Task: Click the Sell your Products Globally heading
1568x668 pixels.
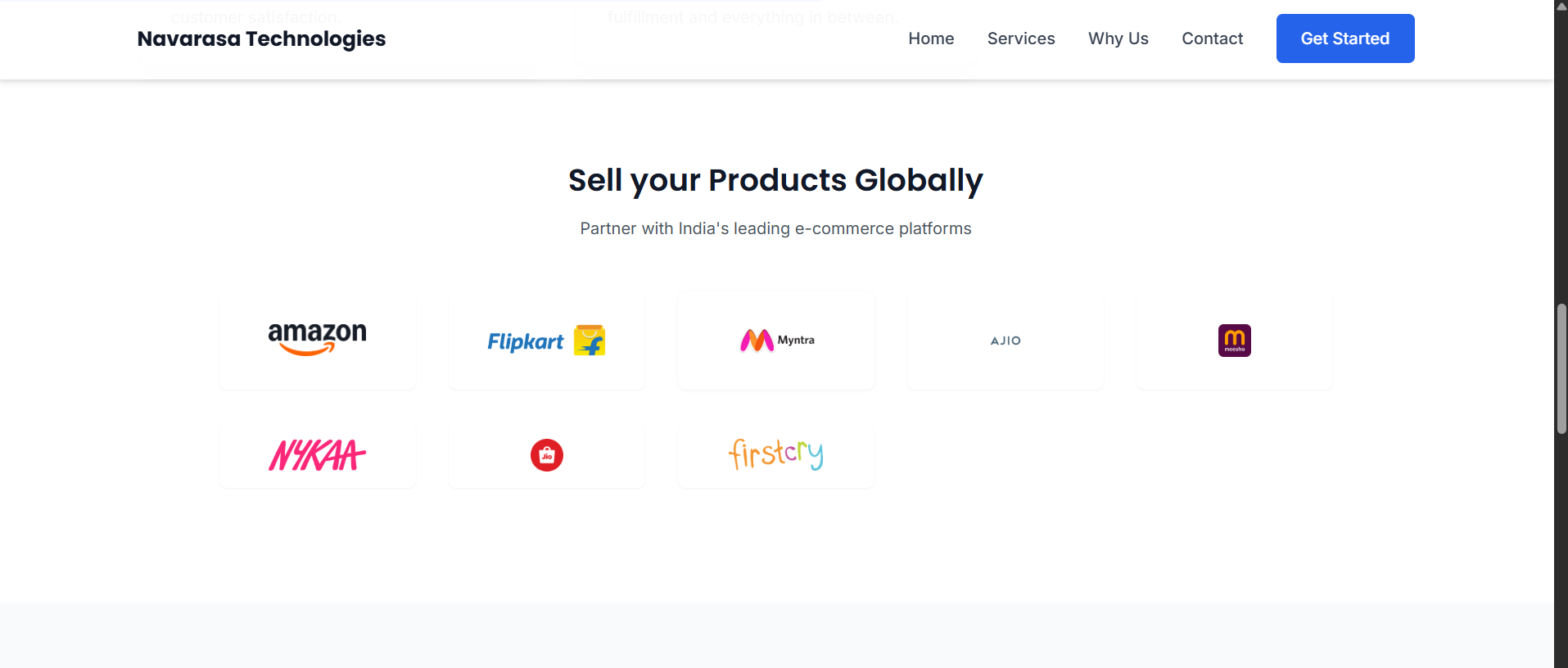Action: [775, 180]
